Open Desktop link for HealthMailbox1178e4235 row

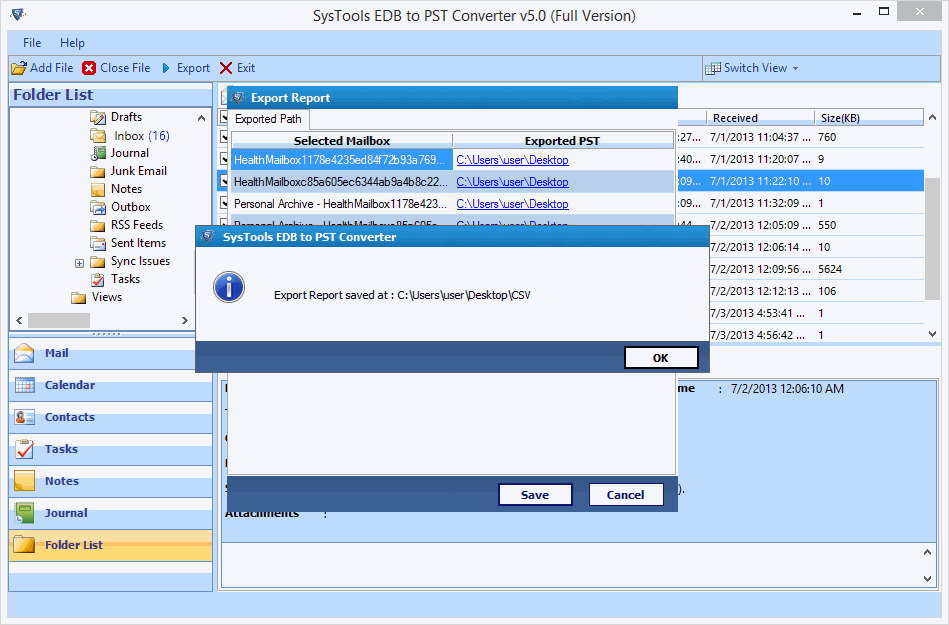click(x=513, y=160)
